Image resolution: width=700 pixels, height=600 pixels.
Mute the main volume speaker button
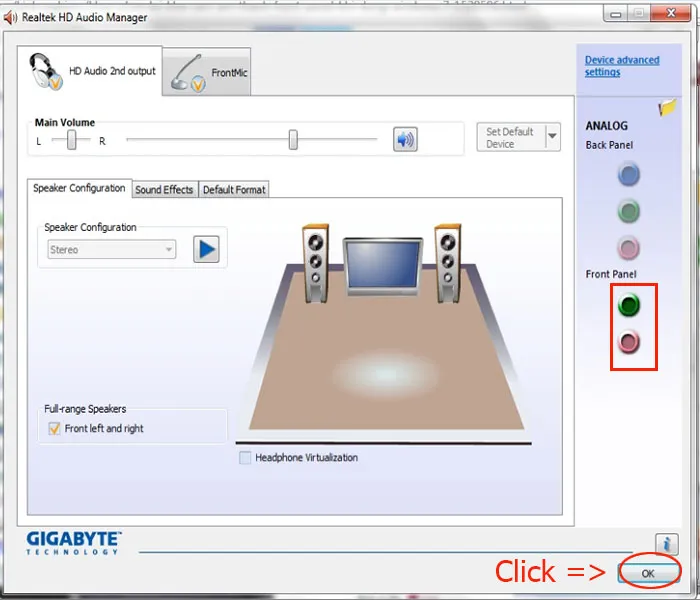[x=405, y=139]
